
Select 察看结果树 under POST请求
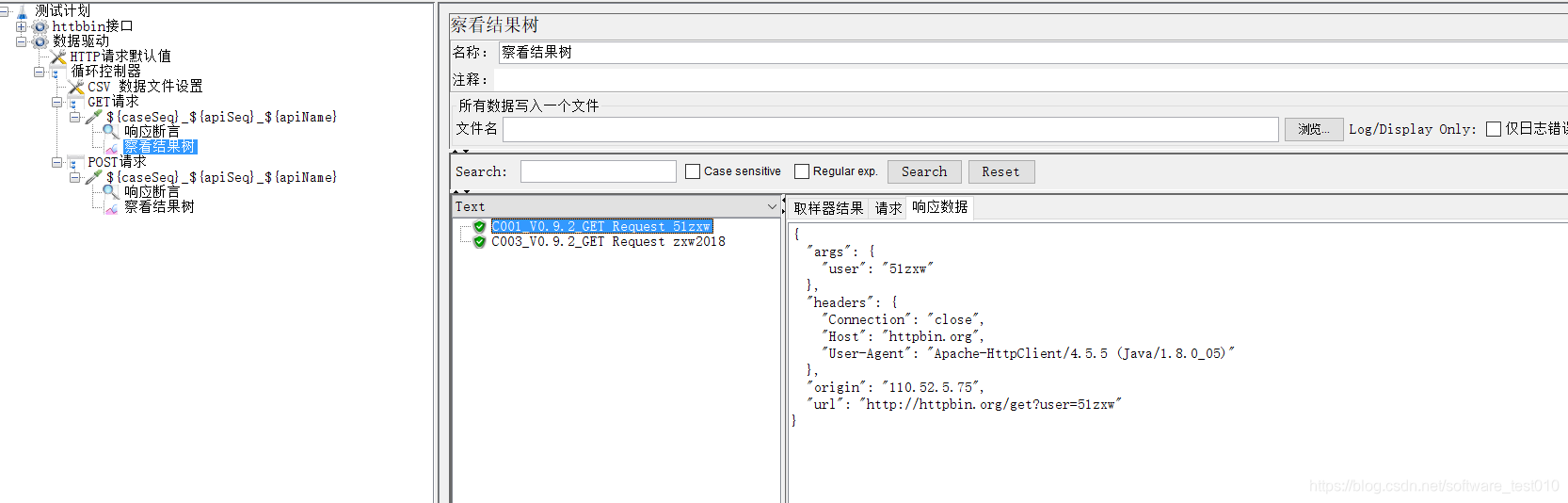(x=159, y=207)
